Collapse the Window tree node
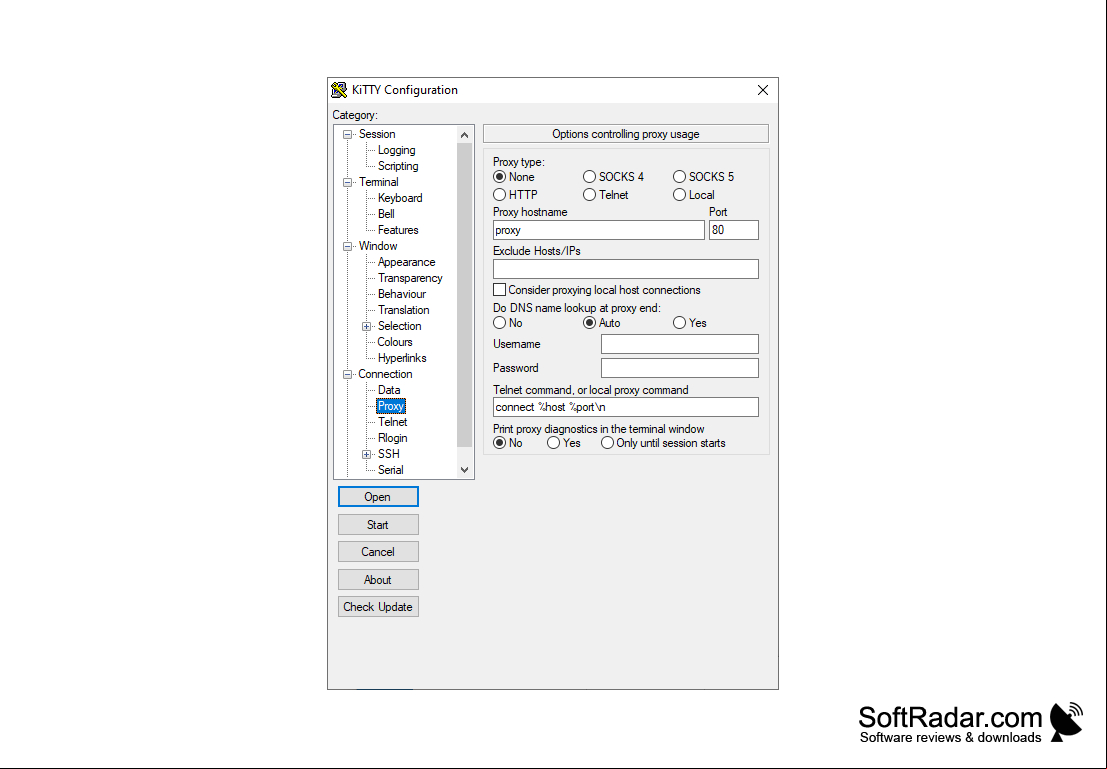This screenshot has height=769, width=1107. [347, 246]
